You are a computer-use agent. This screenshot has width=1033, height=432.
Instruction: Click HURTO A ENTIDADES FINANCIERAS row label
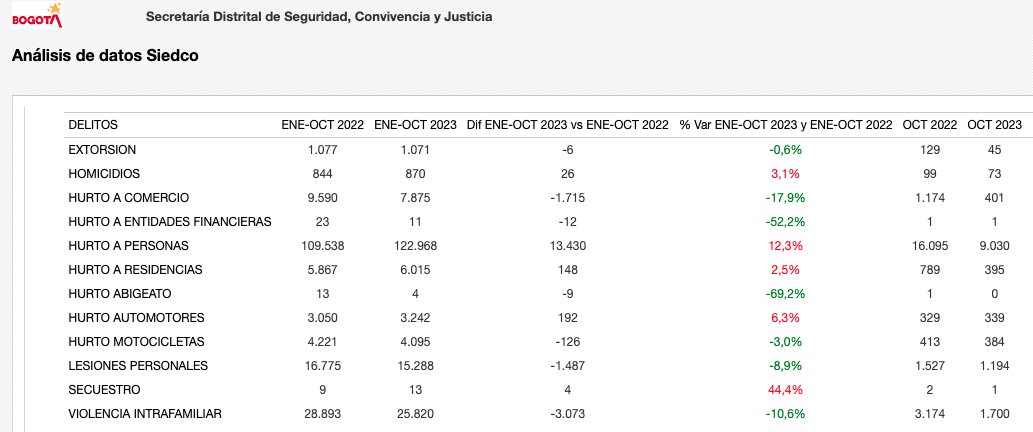click(x=170, y=222)
